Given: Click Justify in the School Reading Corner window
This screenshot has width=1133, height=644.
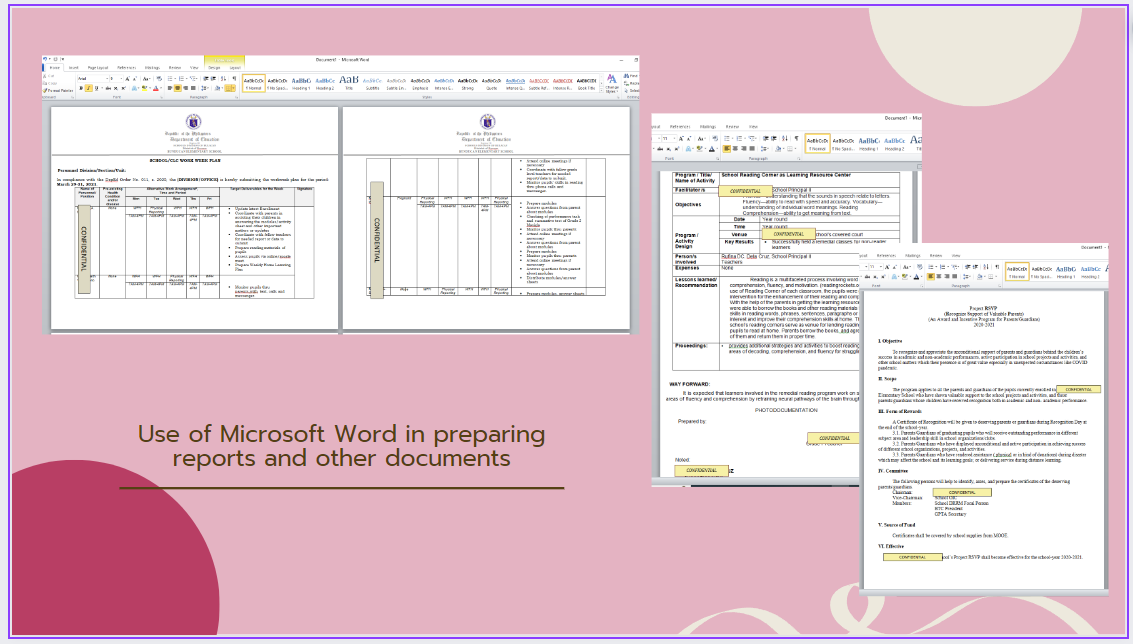Looking at the screenshot, I should pyautogui.click(x=752, y=148).
